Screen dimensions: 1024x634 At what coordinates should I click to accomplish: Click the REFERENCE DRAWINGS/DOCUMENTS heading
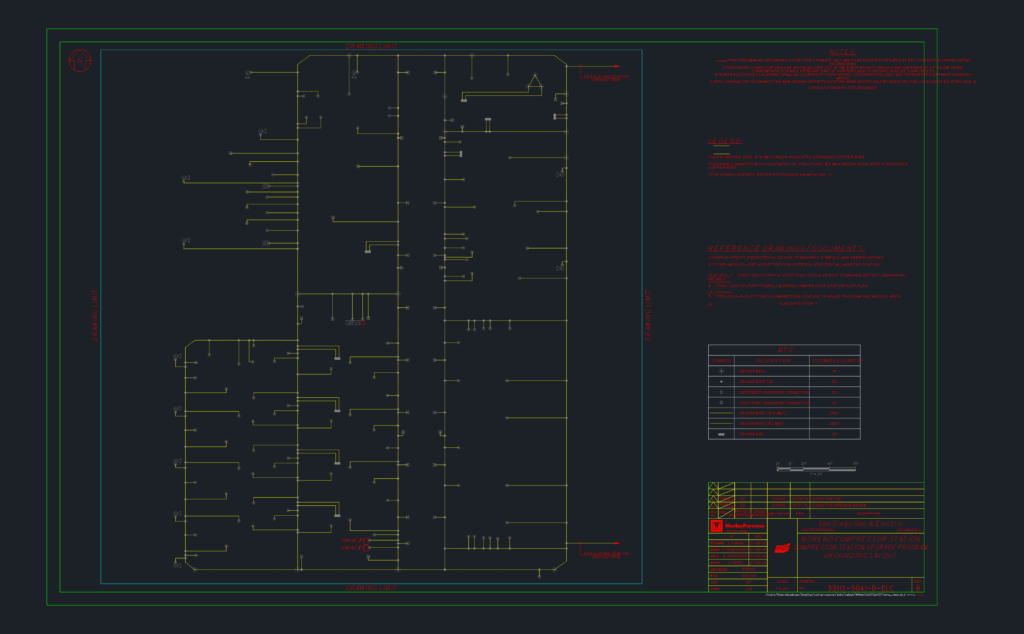(x=786, y=249)
